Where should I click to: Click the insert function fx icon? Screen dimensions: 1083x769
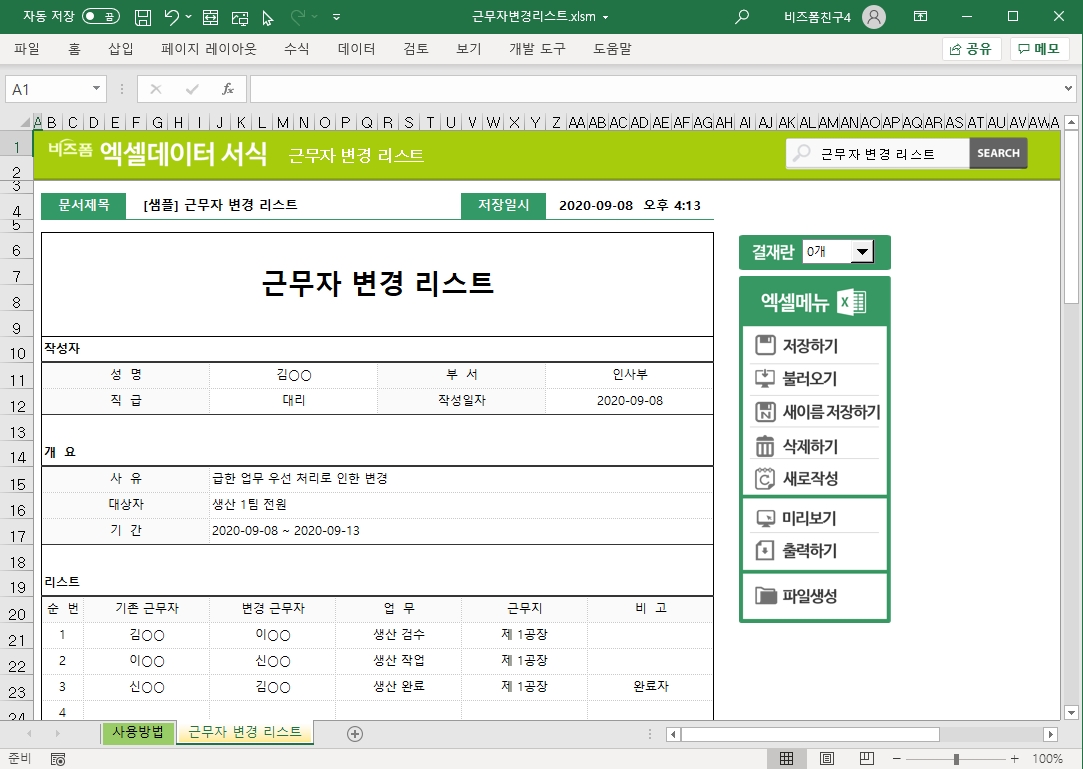coord(227,89)
